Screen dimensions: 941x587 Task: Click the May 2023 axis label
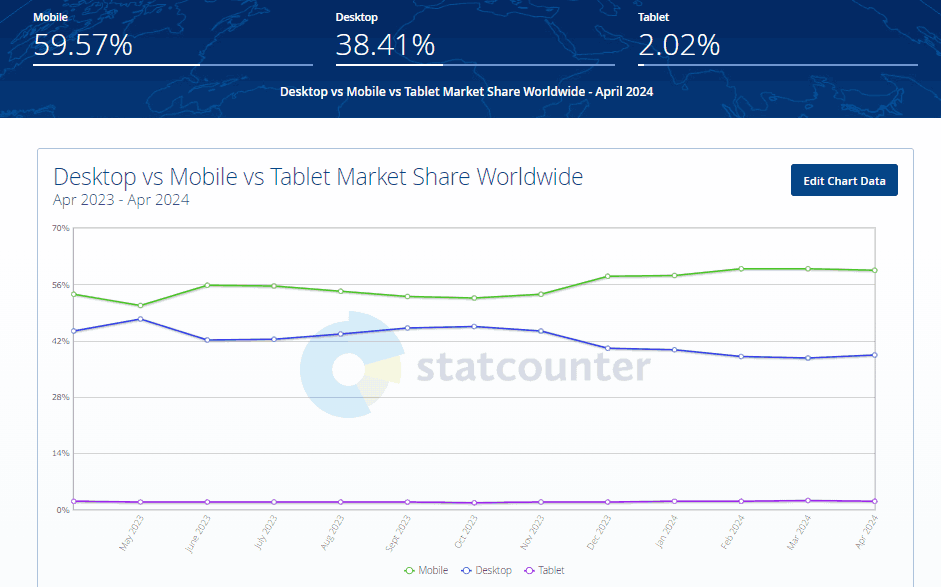click(131, 530)
